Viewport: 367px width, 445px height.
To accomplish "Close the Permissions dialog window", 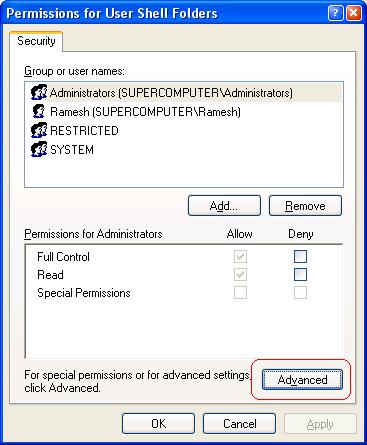I will pos(353,13).
